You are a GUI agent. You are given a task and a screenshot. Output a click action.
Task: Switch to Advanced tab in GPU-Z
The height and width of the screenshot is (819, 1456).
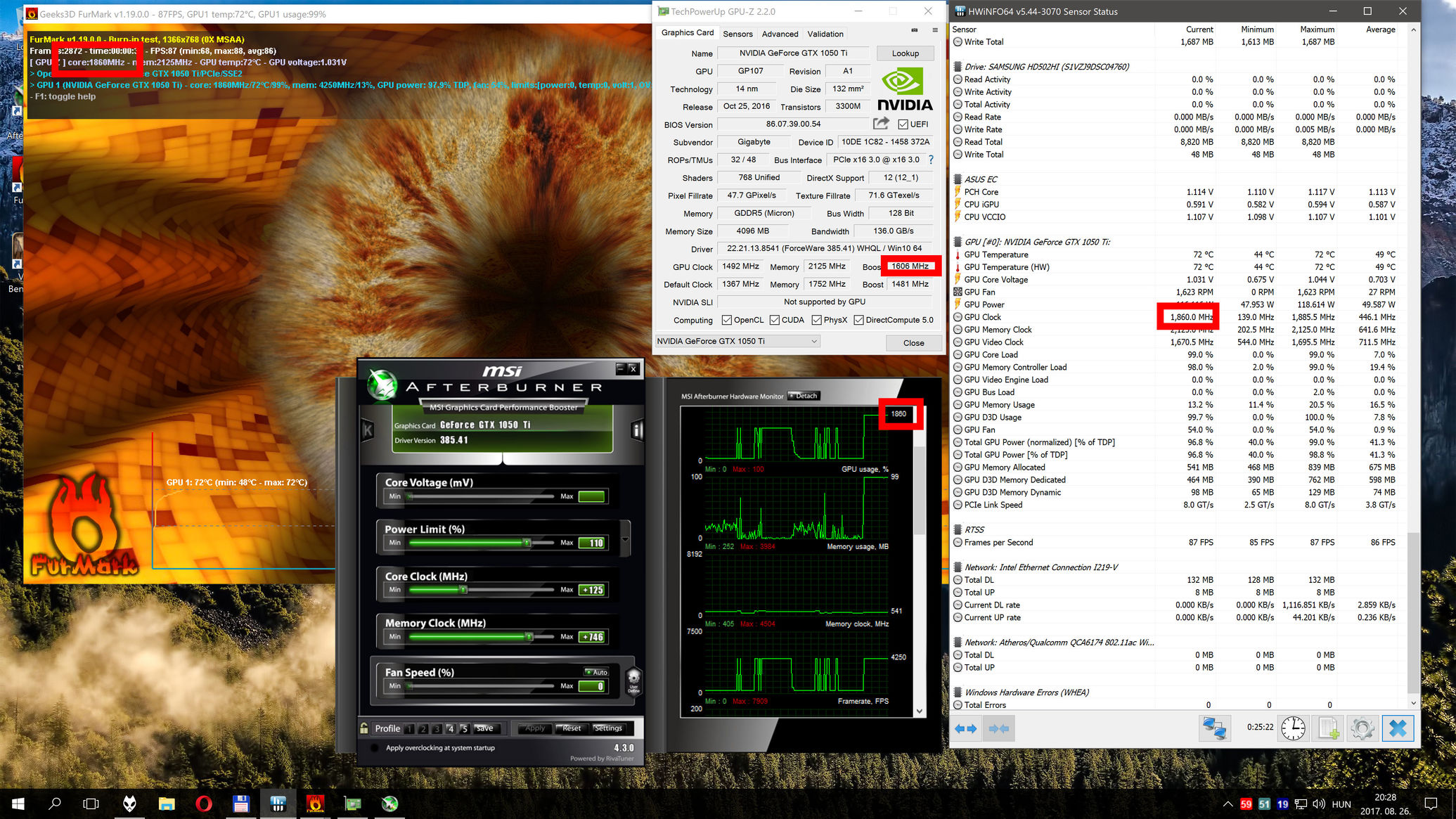780,34
